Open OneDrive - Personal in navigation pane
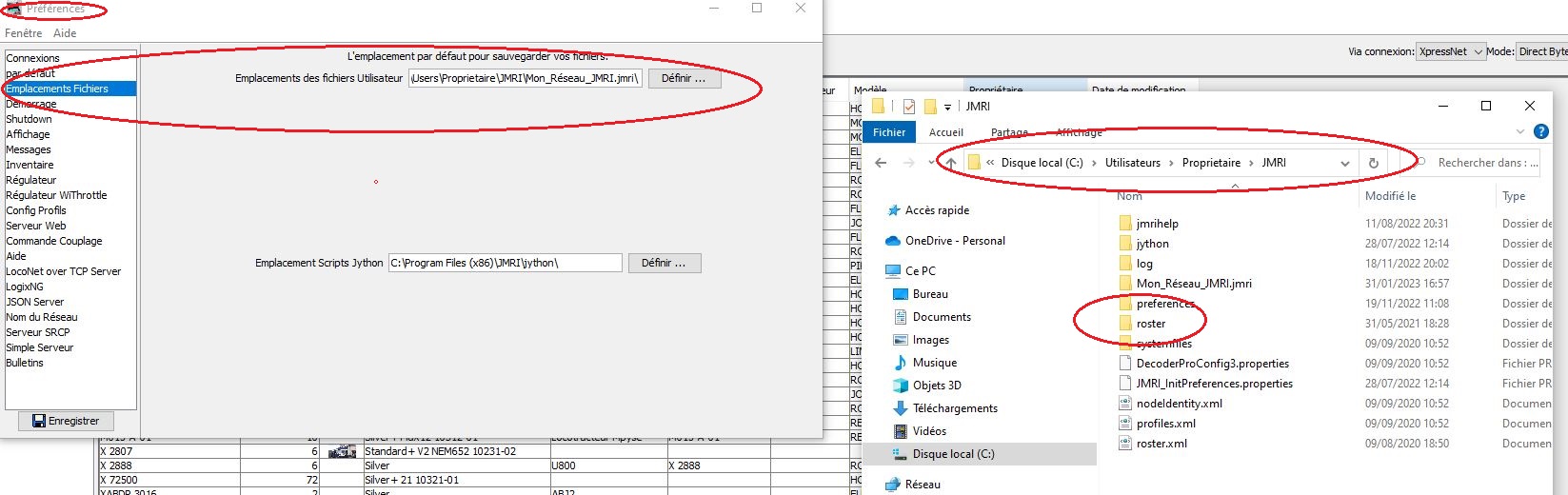 tap(955, 241)
